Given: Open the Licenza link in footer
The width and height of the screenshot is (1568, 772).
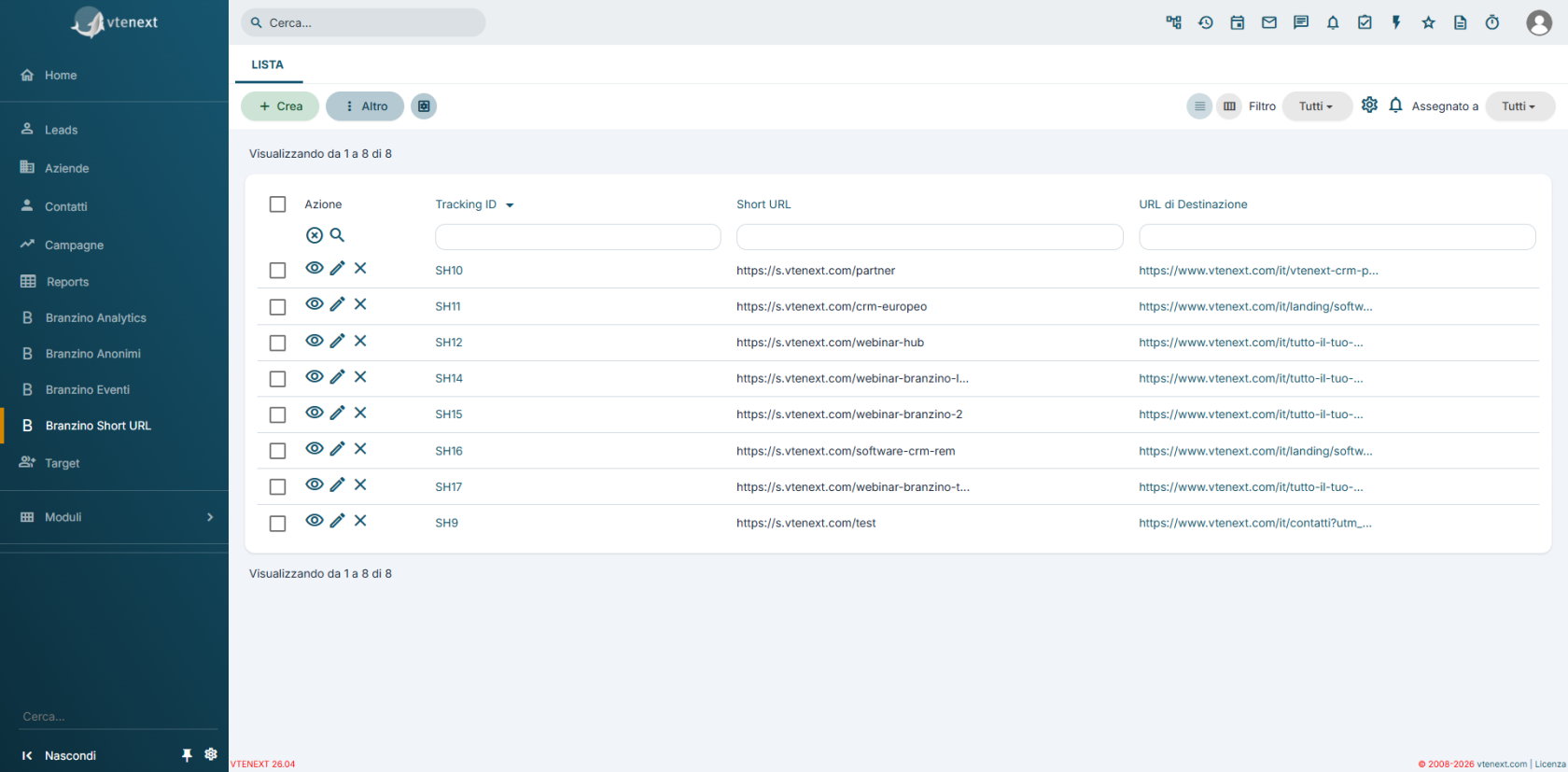Looking at the screenshot, I should (1550, 764).
